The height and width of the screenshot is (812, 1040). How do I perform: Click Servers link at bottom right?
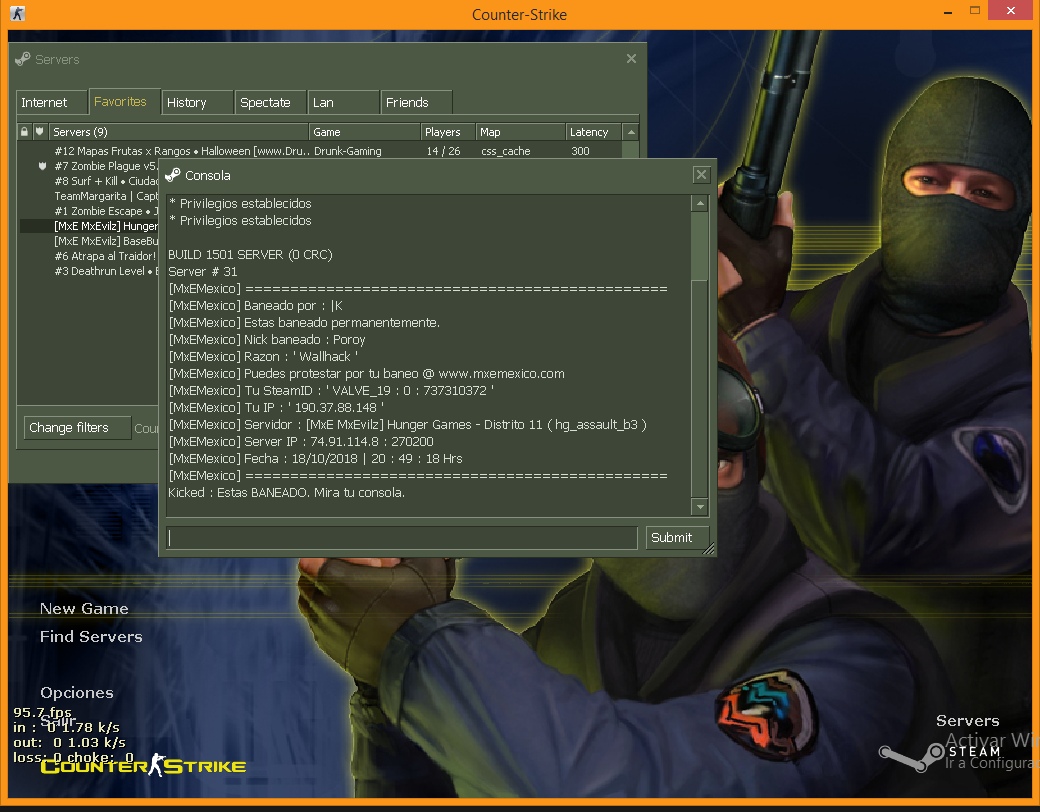[968, 721]
